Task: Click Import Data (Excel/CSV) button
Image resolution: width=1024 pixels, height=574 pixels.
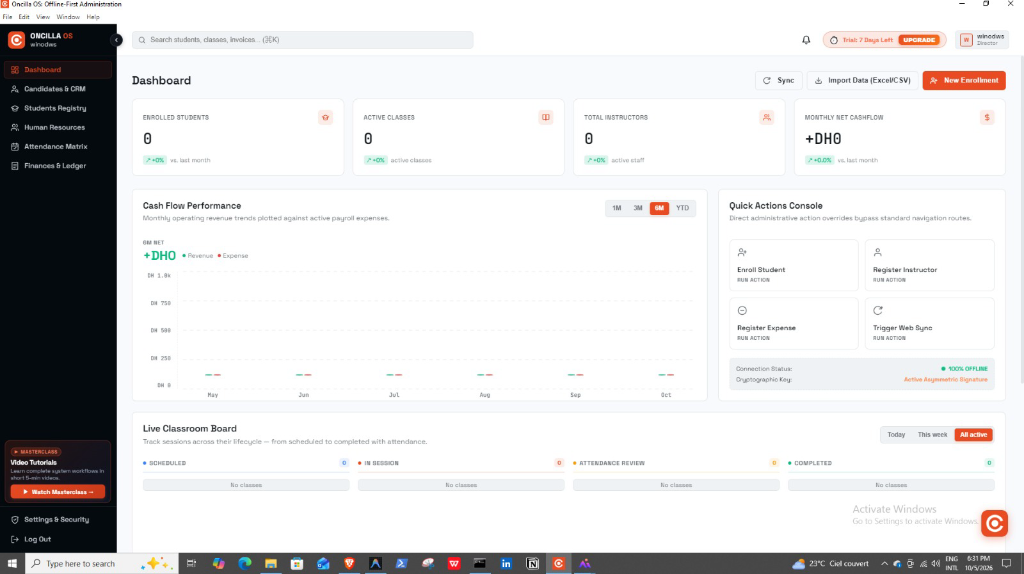Action: 862,80
